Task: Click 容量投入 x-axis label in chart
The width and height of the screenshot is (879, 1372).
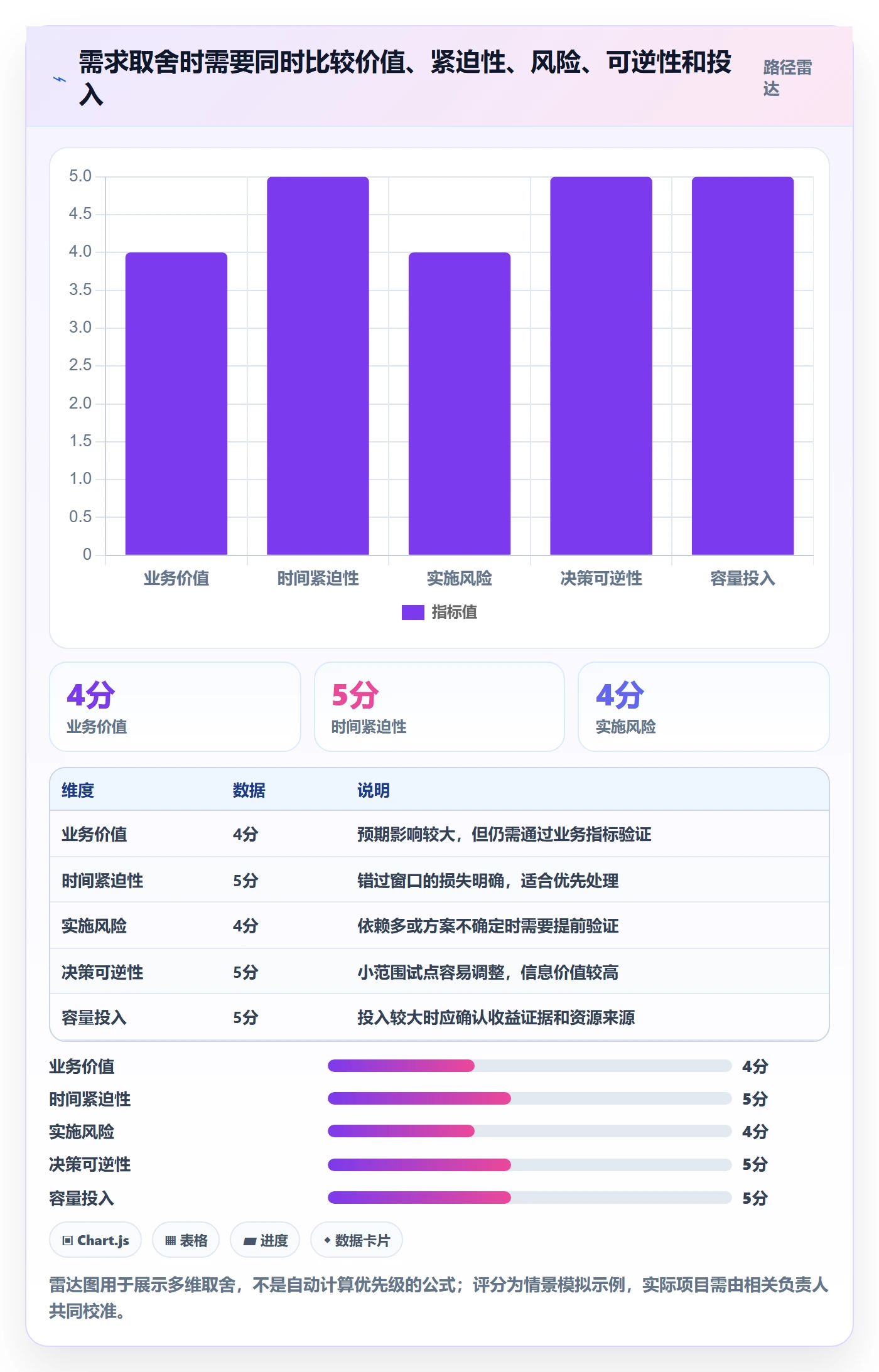Action: click(x=743, y=578)
